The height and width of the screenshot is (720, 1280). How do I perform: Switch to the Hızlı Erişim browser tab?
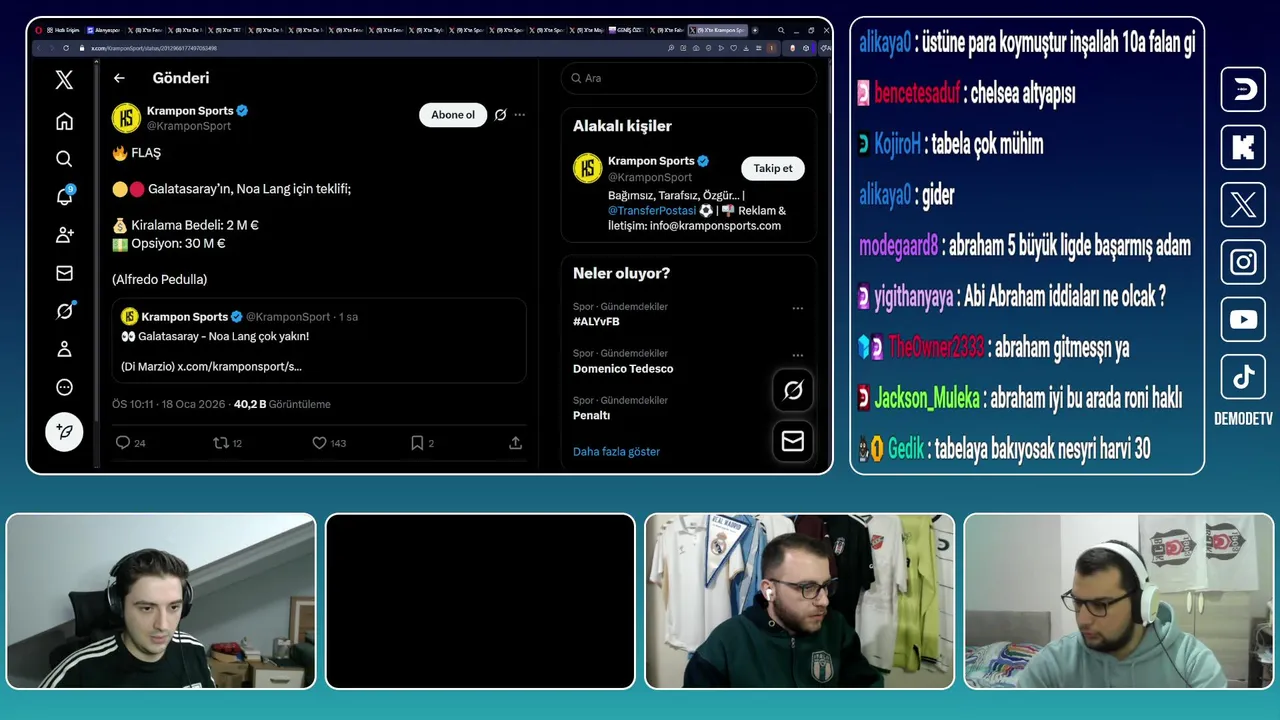(62, 30)
